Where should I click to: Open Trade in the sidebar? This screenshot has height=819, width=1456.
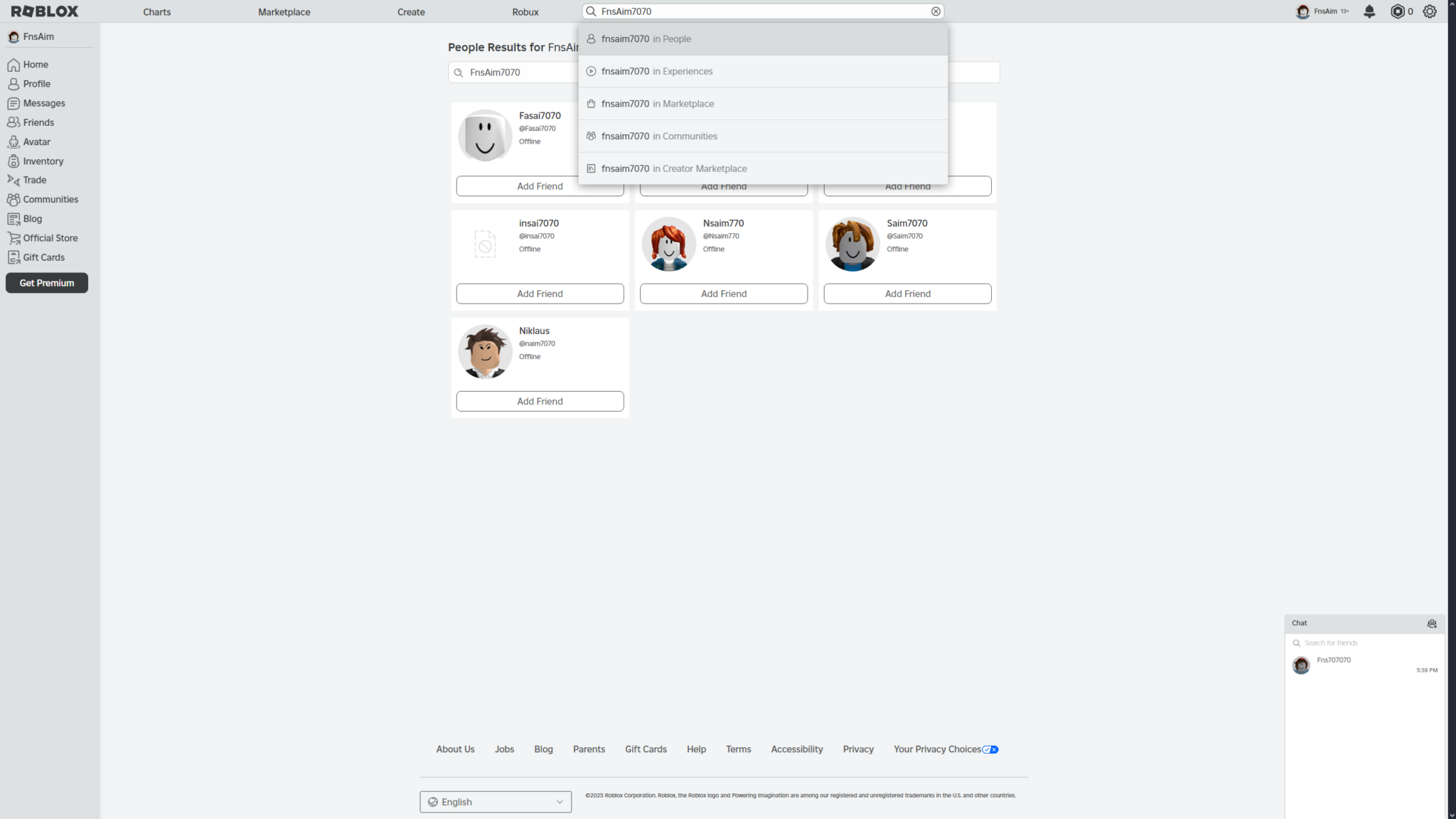pyautogui.click(x=34, y=181)
